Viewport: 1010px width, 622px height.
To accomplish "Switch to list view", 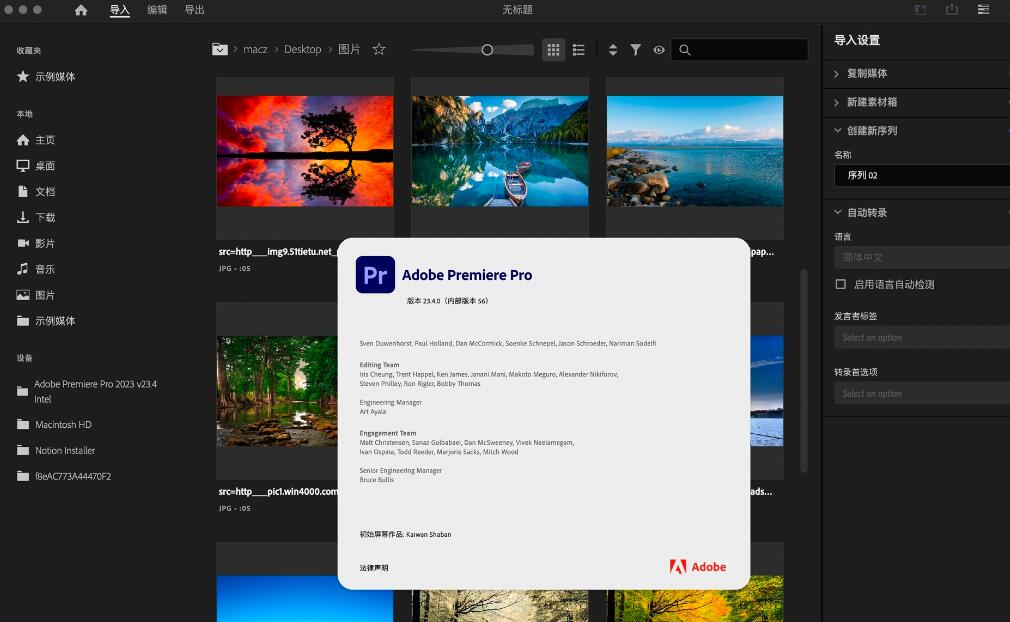I will tap(578, 50).
